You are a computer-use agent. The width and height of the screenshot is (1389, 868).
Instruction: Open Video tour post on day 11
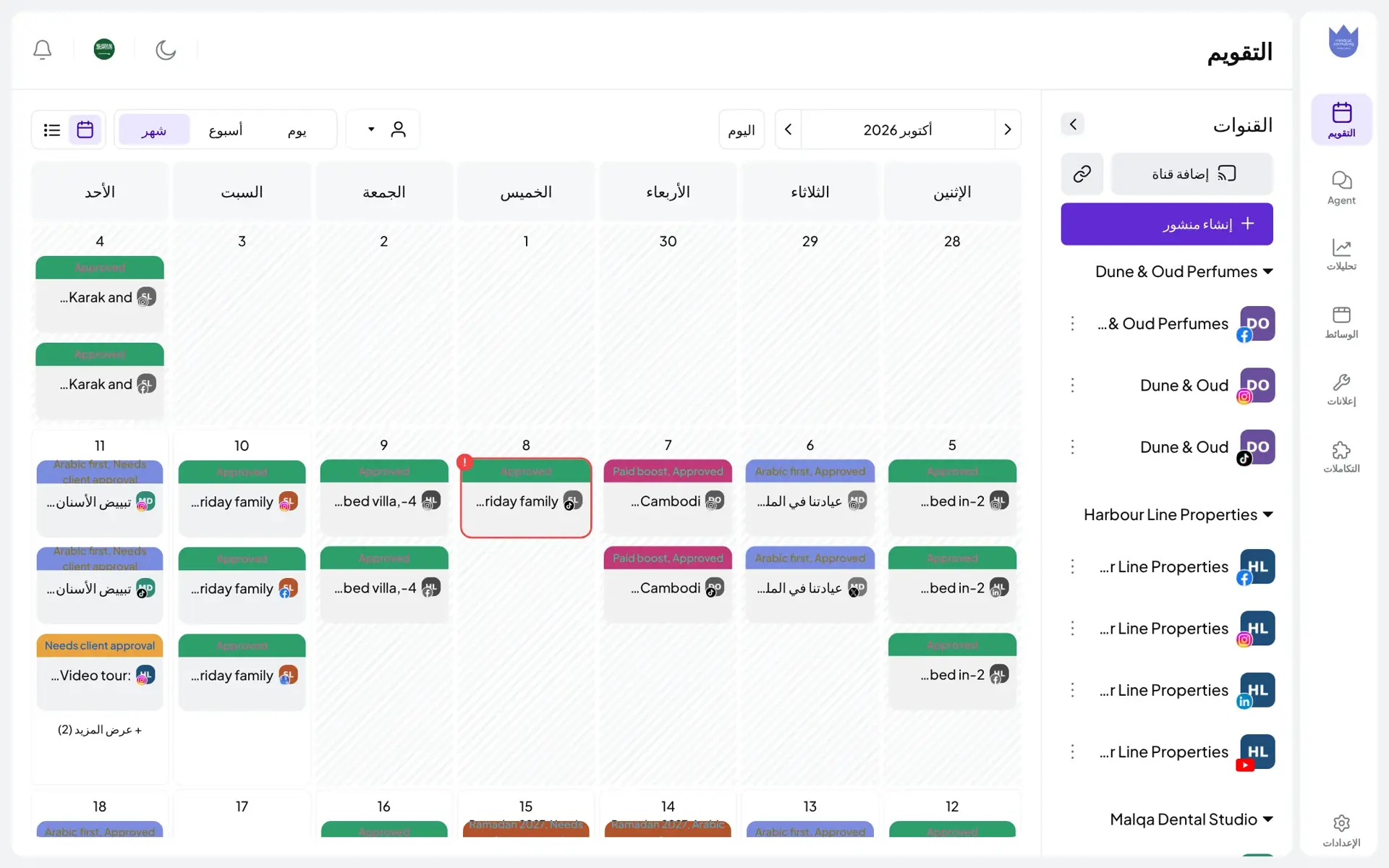click(x=100, y=672)
